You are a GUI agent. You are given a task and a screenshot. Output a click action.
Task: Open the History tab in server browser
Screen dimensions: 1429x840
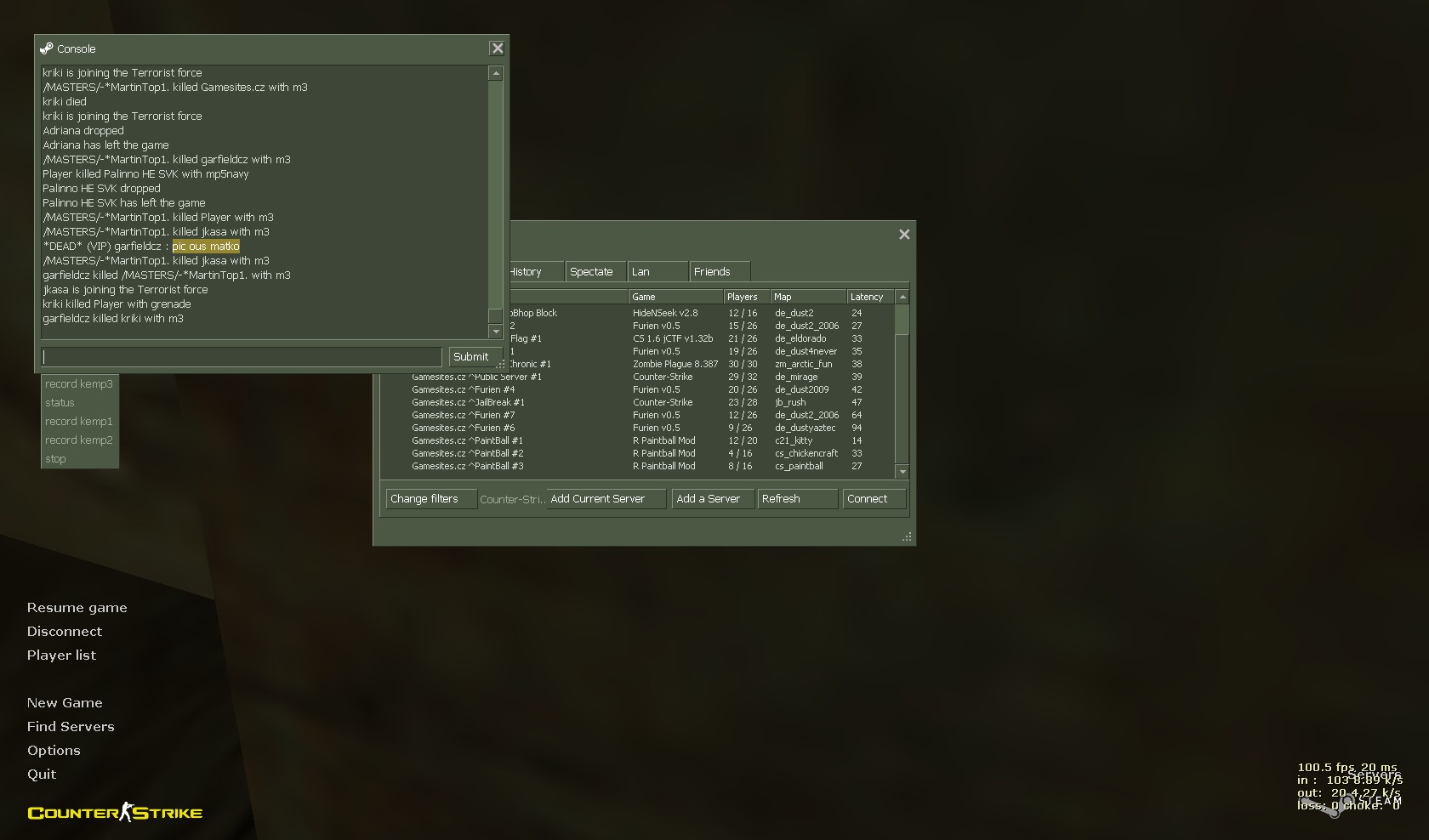(x=535, y=272)
